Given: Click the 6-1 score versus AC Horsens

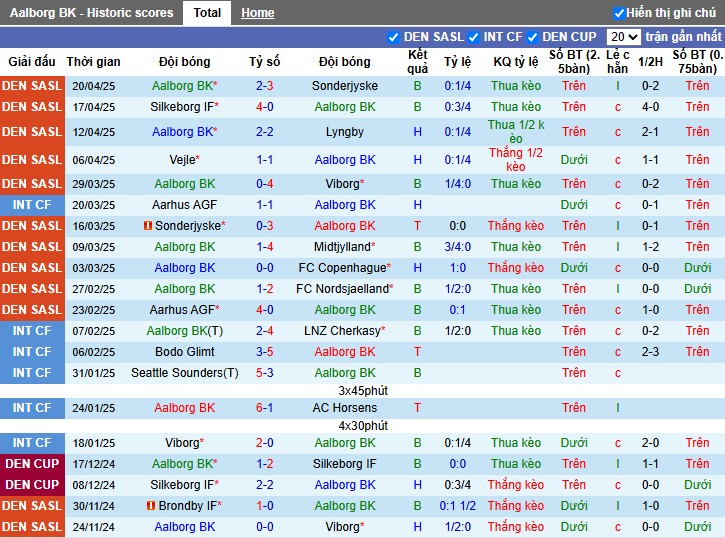Looking at the screenshot, I should tap(264, 408).
